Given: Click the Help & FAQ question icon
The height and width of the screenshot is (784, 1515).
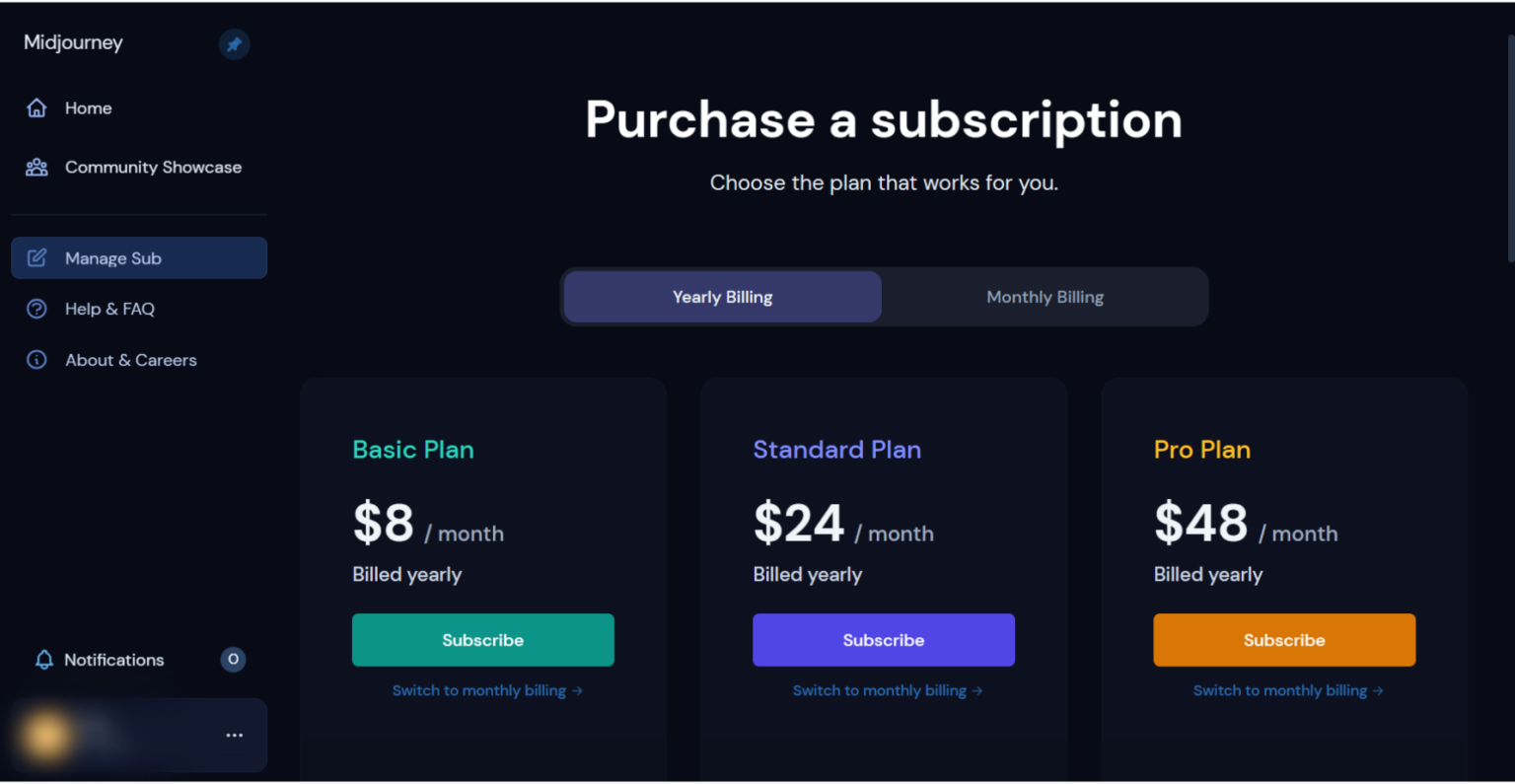Looking at the screenshot, I should [x=36, y=309].
